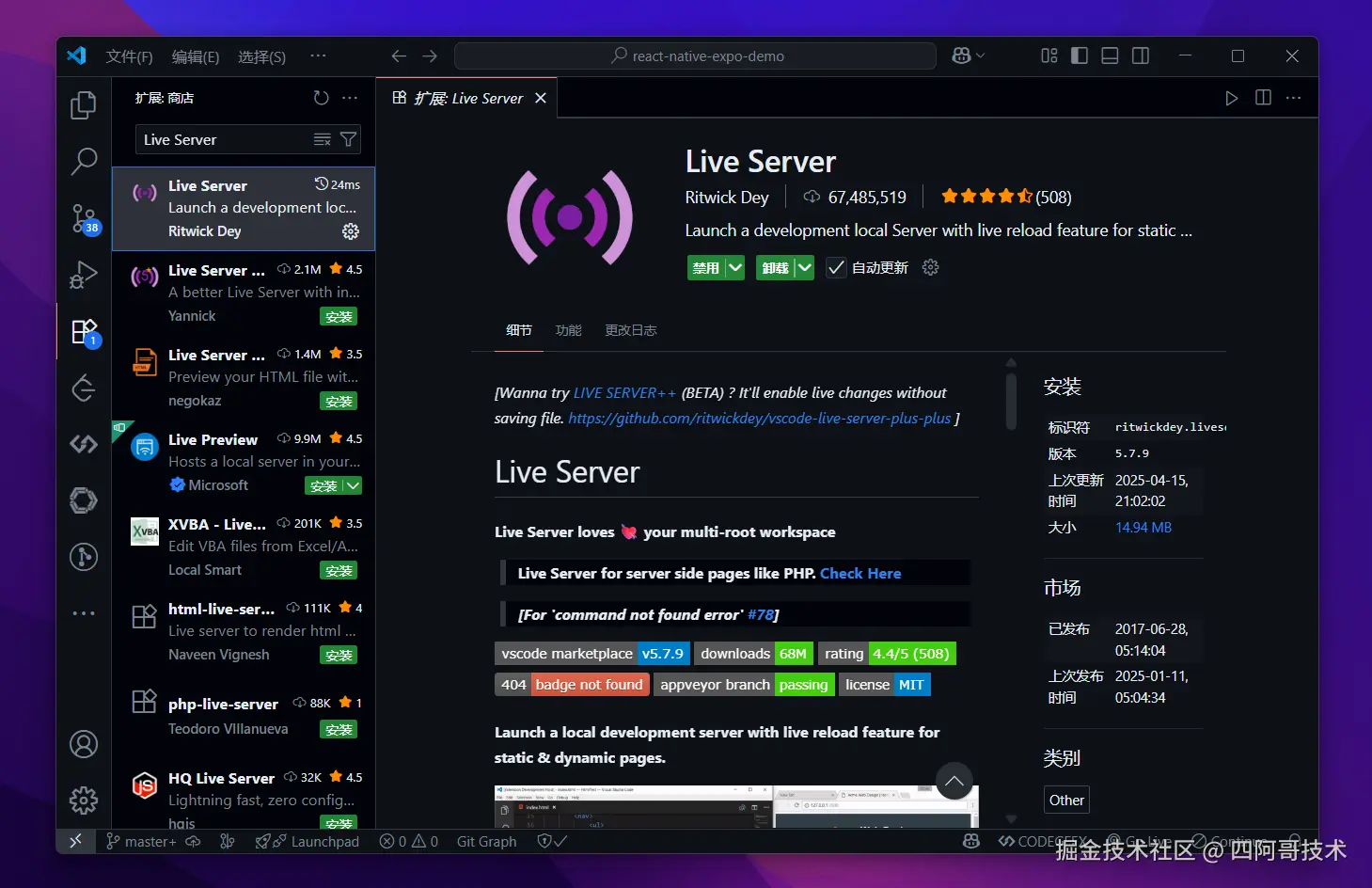
Task: Go back with the navigation arrow
Action: (x=399, y=56)
